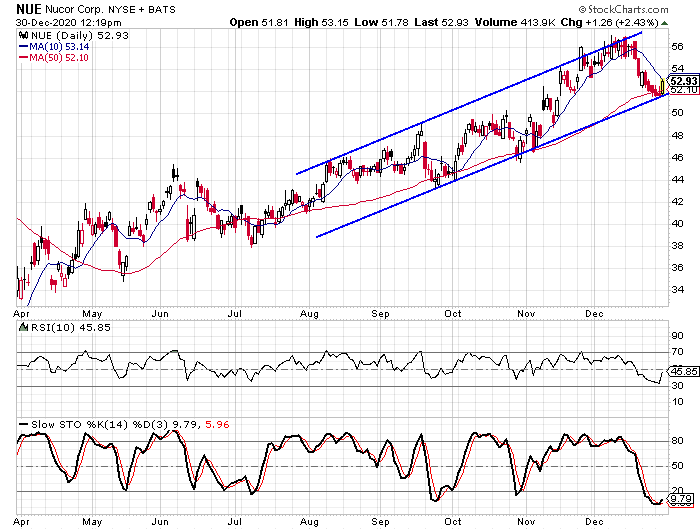Click the red 52.10 MA tag on price axis
The height and width of the screenshot is (530, 700).
(x=684, y=90)
